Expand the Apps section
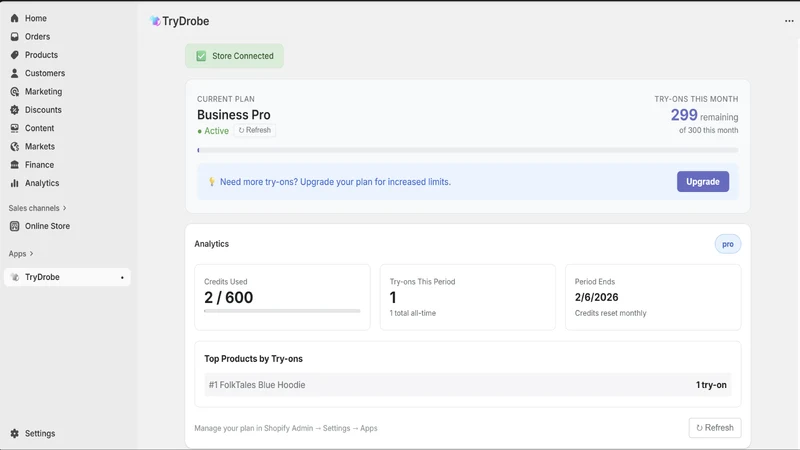The image size is (800, 450). [21, 254]
